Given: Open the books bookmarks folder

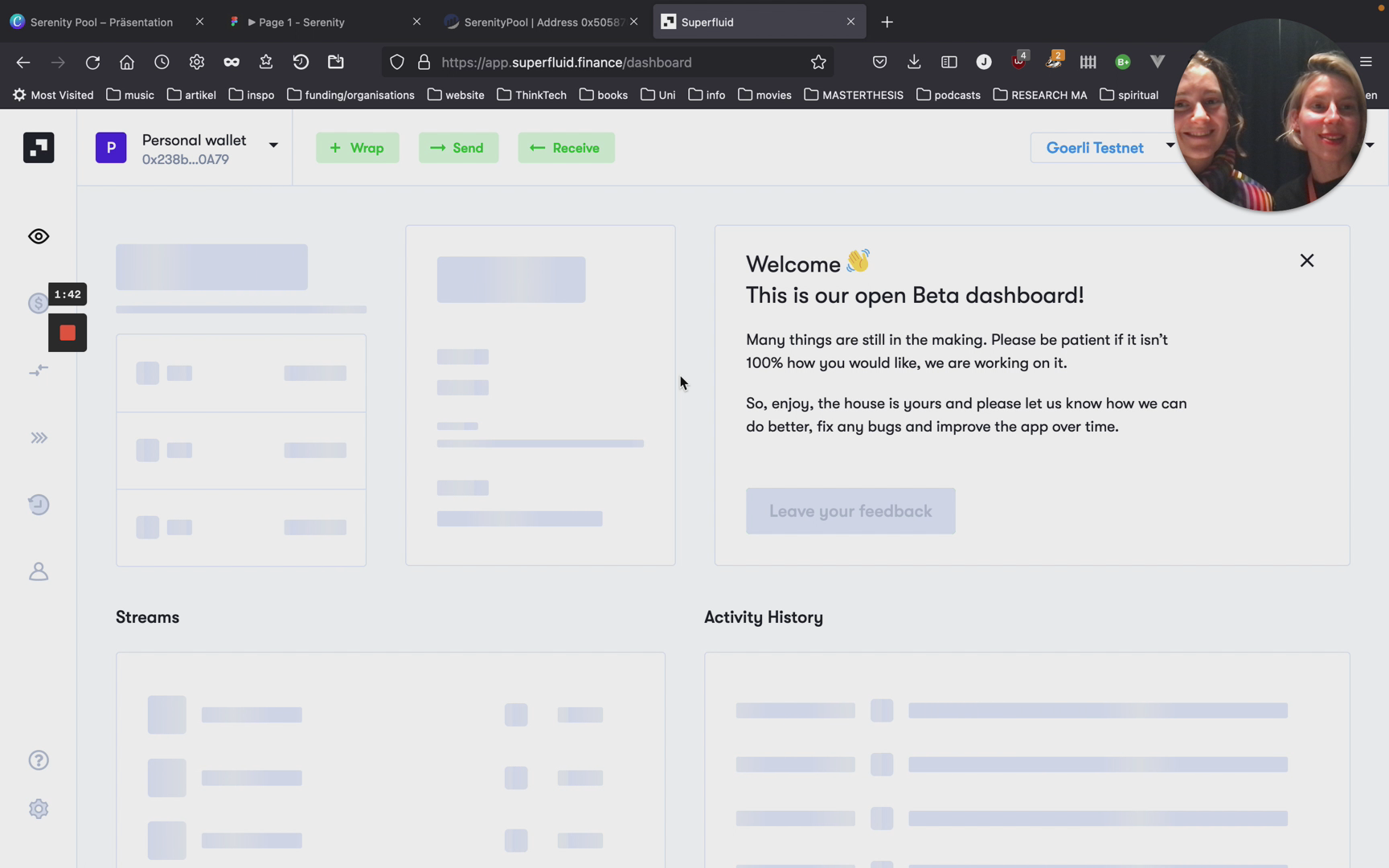Looking at the screenshot, I should [x=603, y=95].
